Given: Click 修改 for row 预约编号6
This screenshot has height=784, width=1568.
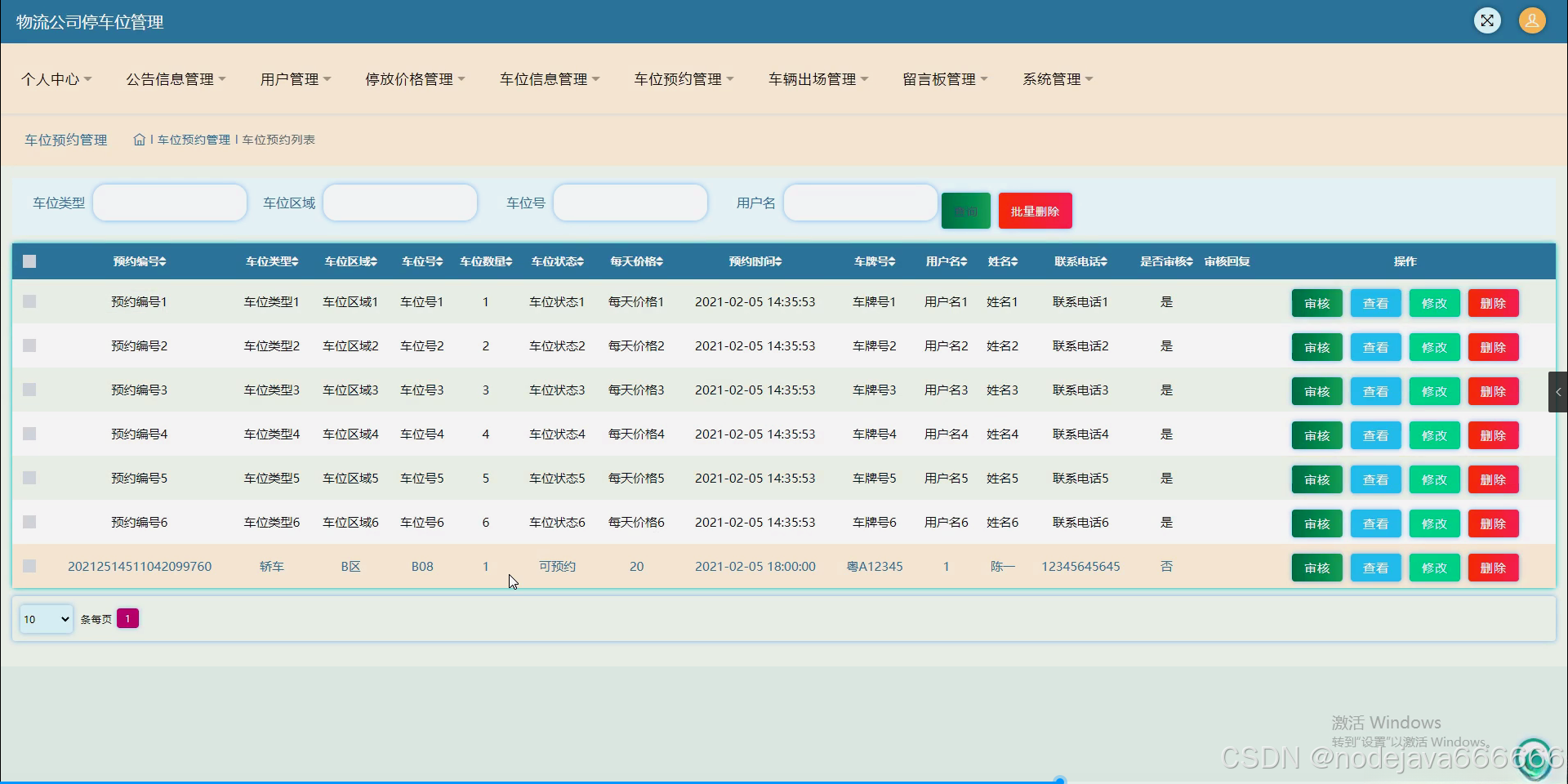Looking at the screenshot, I should [x=1434, y=523].
